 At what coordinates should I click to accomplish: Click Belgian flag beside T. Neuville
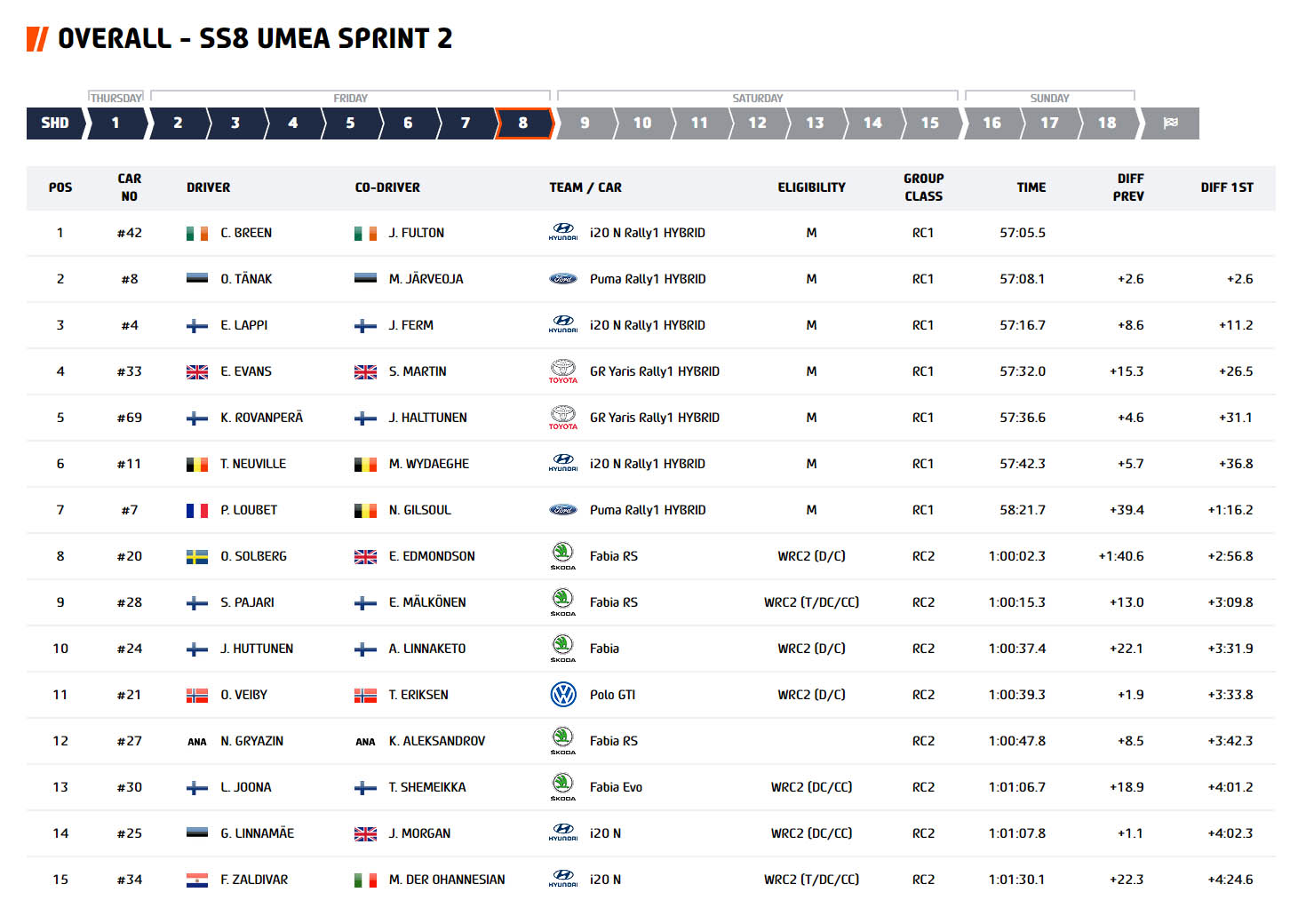[197, 464]
